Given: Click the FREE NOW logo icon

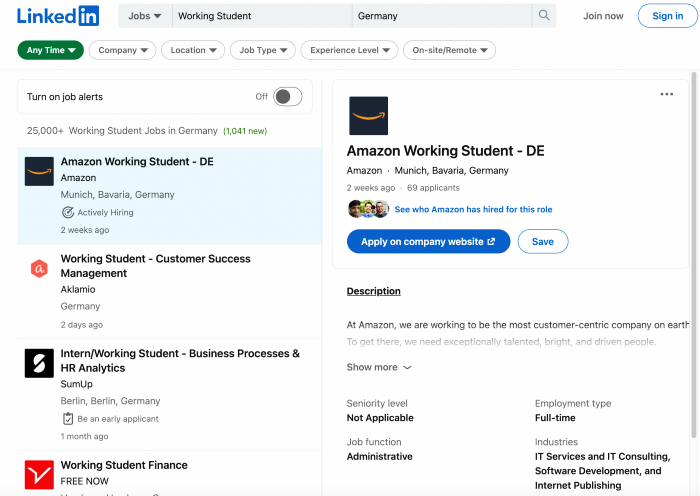Looking at the screenshot, I should [39, 475].
